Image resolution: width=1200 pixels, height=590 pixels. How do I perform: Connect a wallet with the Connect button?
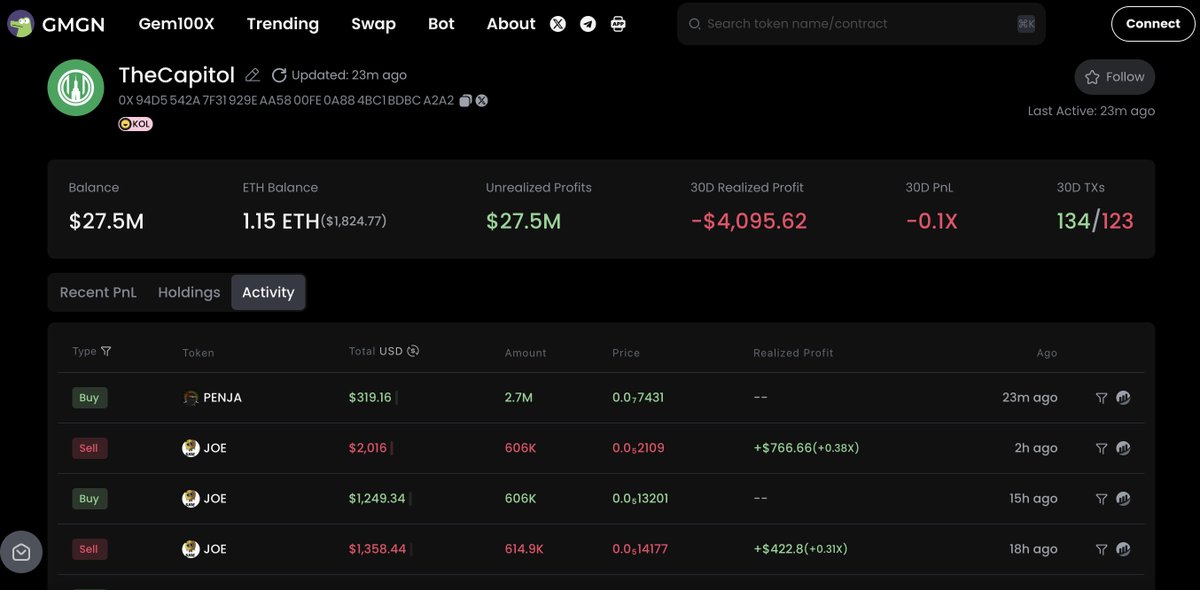click(x=1153, y=24)
